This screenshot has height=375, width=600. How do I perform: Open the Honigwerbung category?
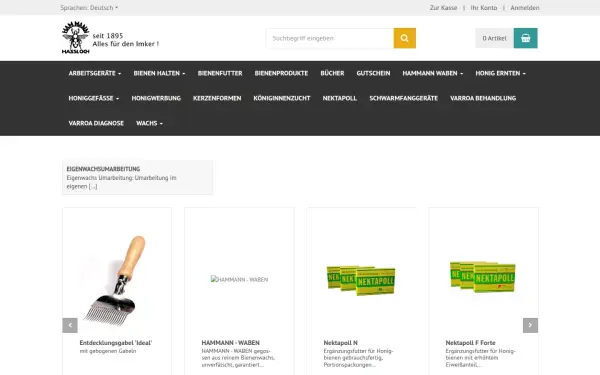click(156, 98)
